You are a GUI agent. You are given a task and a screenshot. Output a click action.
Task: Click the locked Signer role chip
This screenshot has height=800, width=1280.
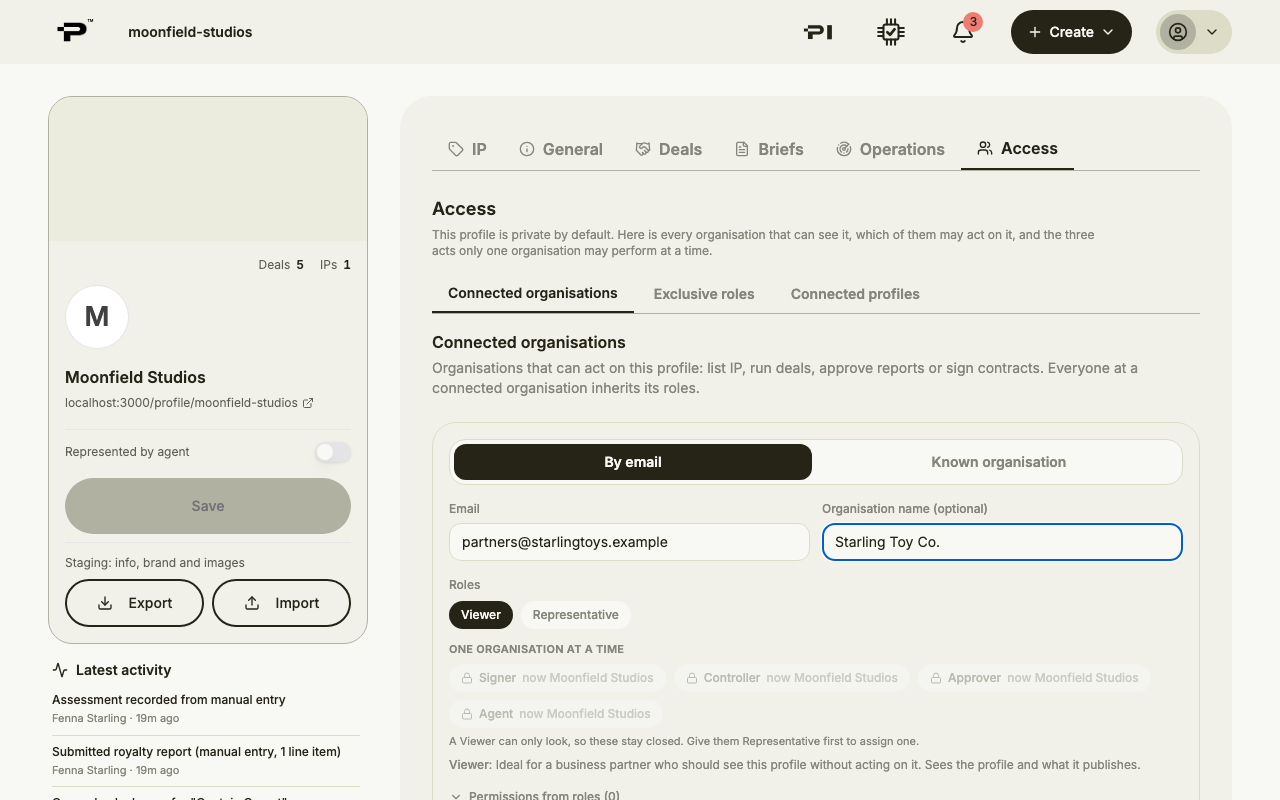[557, 678]
